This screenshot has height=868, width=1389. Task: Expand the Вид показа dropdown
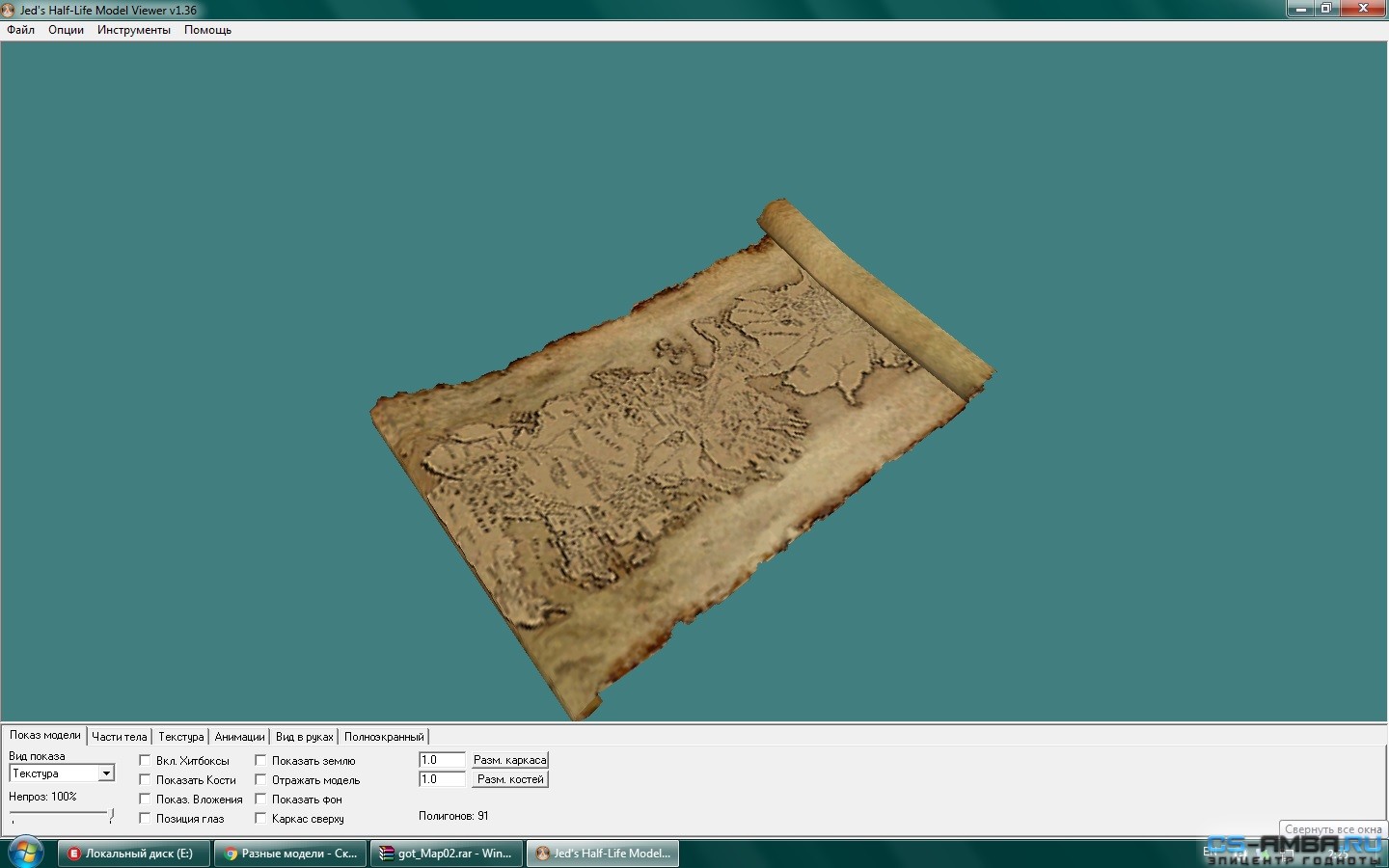pyautogui.click(x=106, y=773)
